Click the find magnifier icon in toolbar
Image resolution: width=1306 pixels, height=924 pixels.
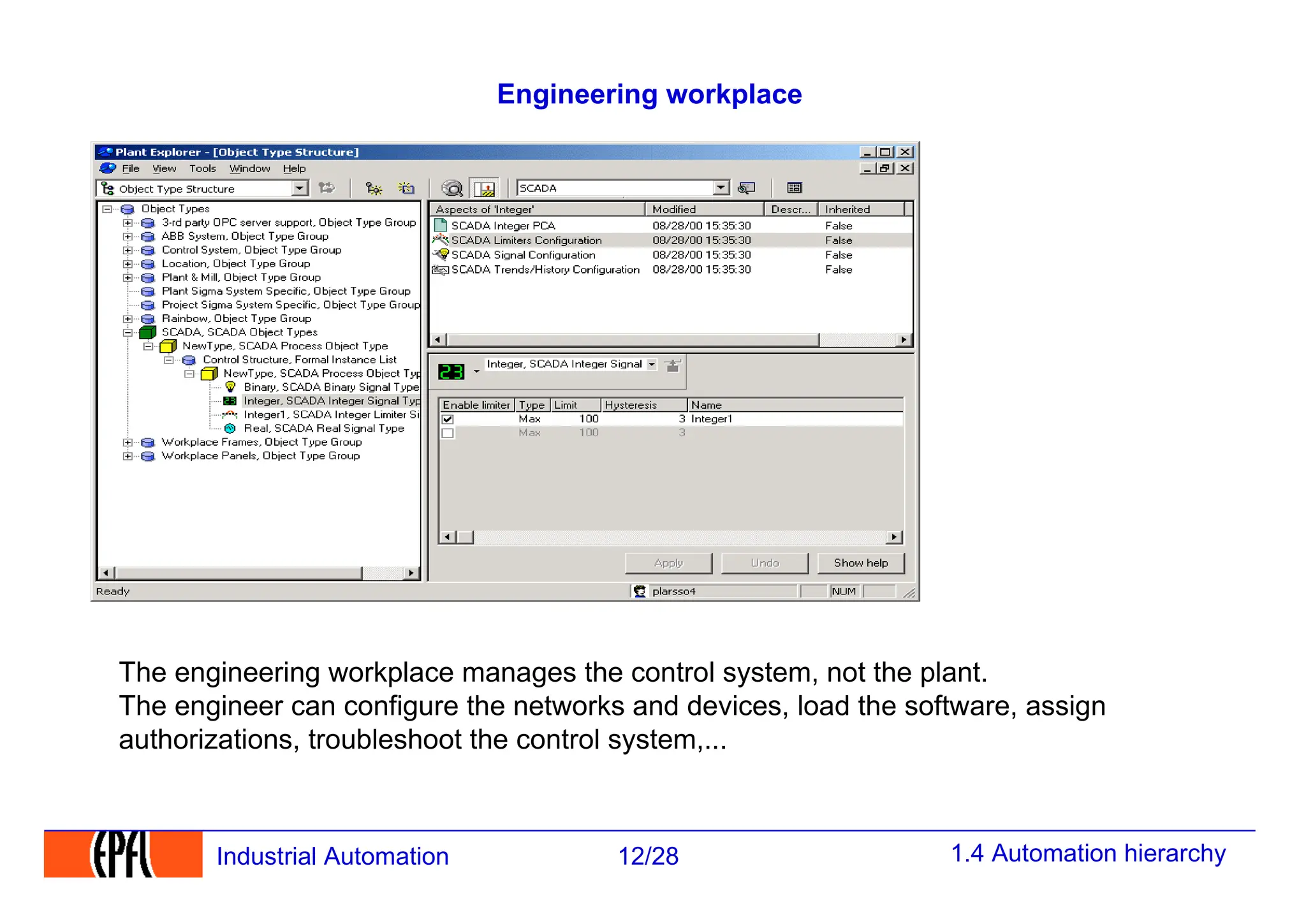coord(451,188)
